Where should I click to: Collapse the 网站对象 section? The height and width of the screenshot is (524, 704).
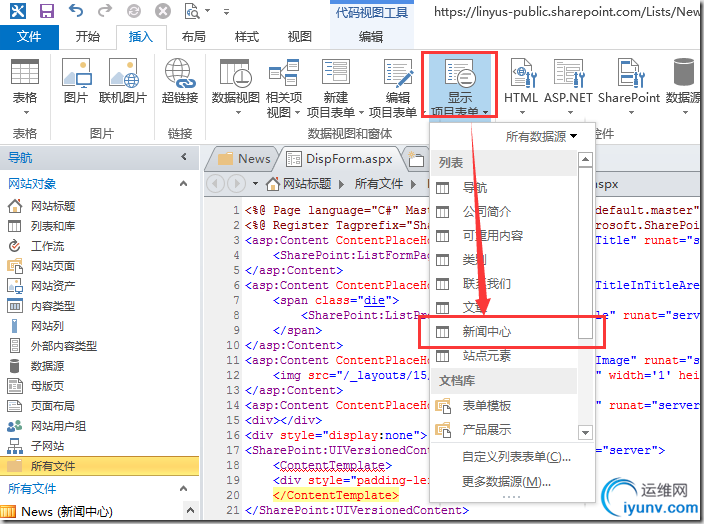(x=183, y=183)
